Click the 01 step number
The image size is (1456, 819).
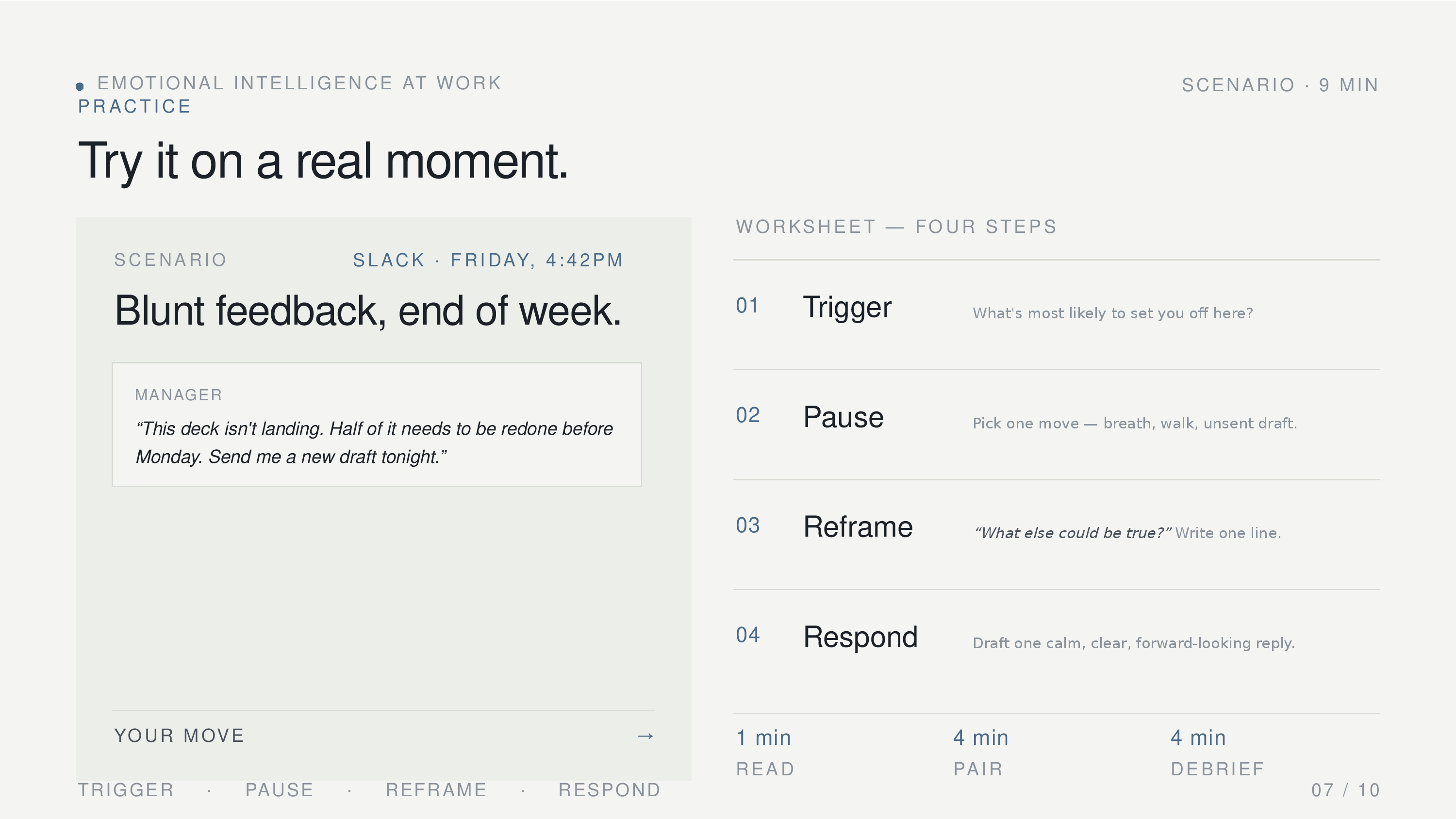click(x=747, y=306)
